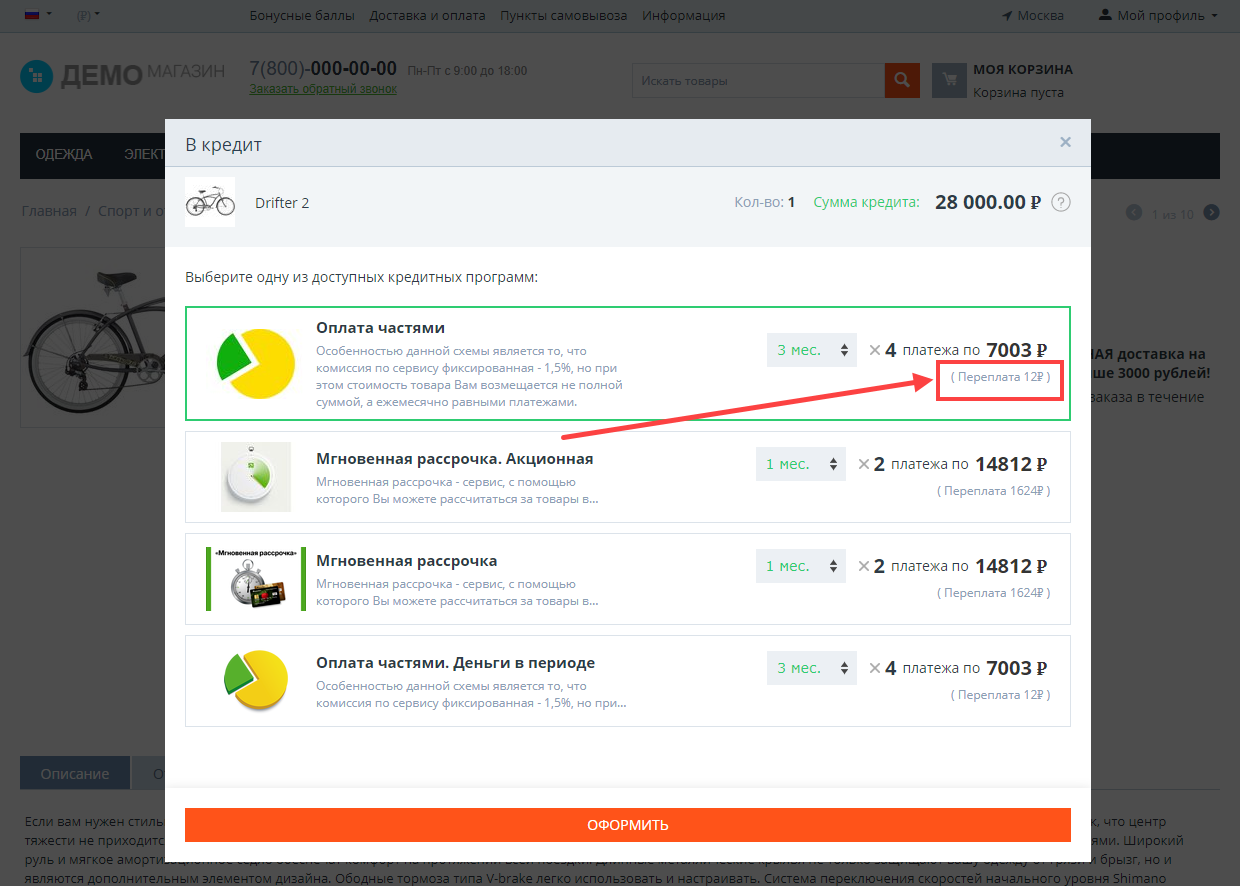Select the Мгновенная рассрочка stopwatch image

point(256,579)
